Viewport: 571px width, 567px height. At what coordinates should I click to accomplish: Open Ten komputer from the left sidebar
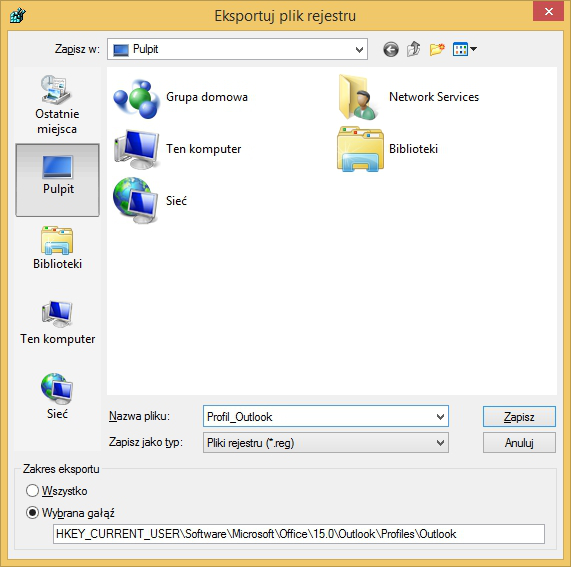[57, 323]
